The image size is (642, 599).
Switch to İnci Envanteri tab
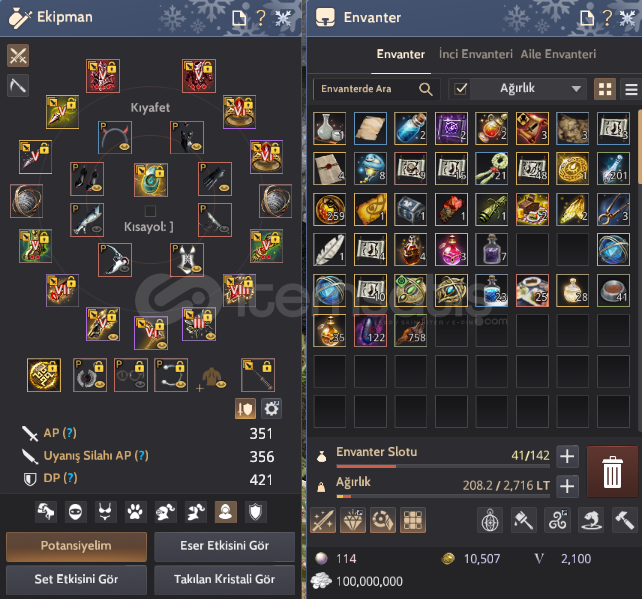pyautogui.click(x=475, y=54)
